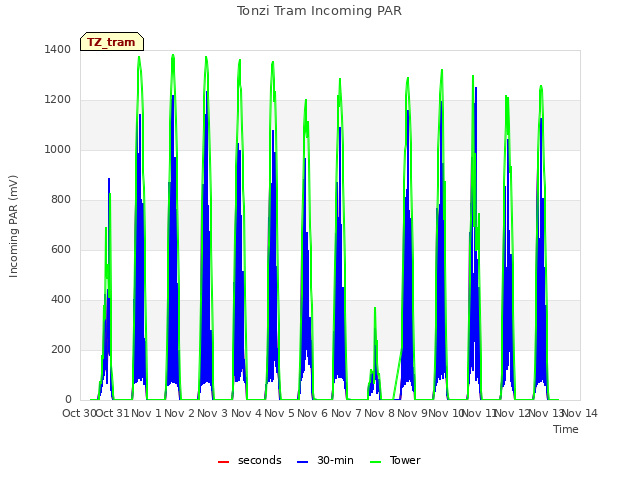Click the Nov 6 x-axis label
The image size is (640, 480).
click(x=312, y=413)
